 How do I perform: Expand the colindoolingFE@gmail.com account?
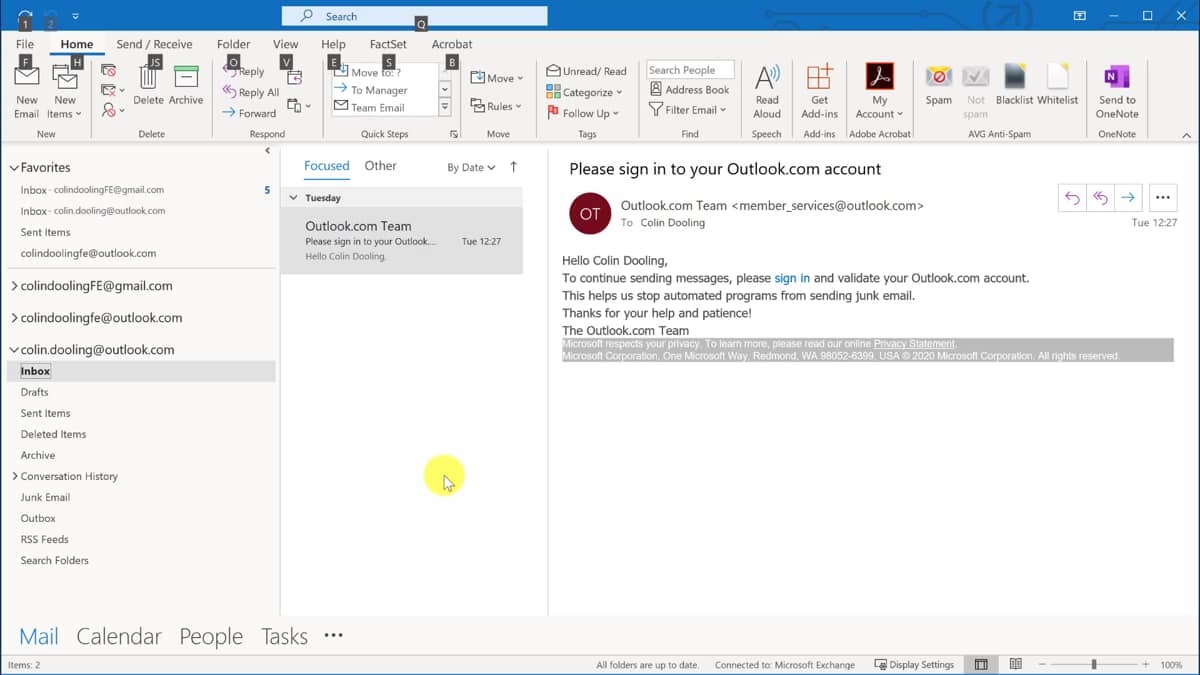tap(14, 286)
